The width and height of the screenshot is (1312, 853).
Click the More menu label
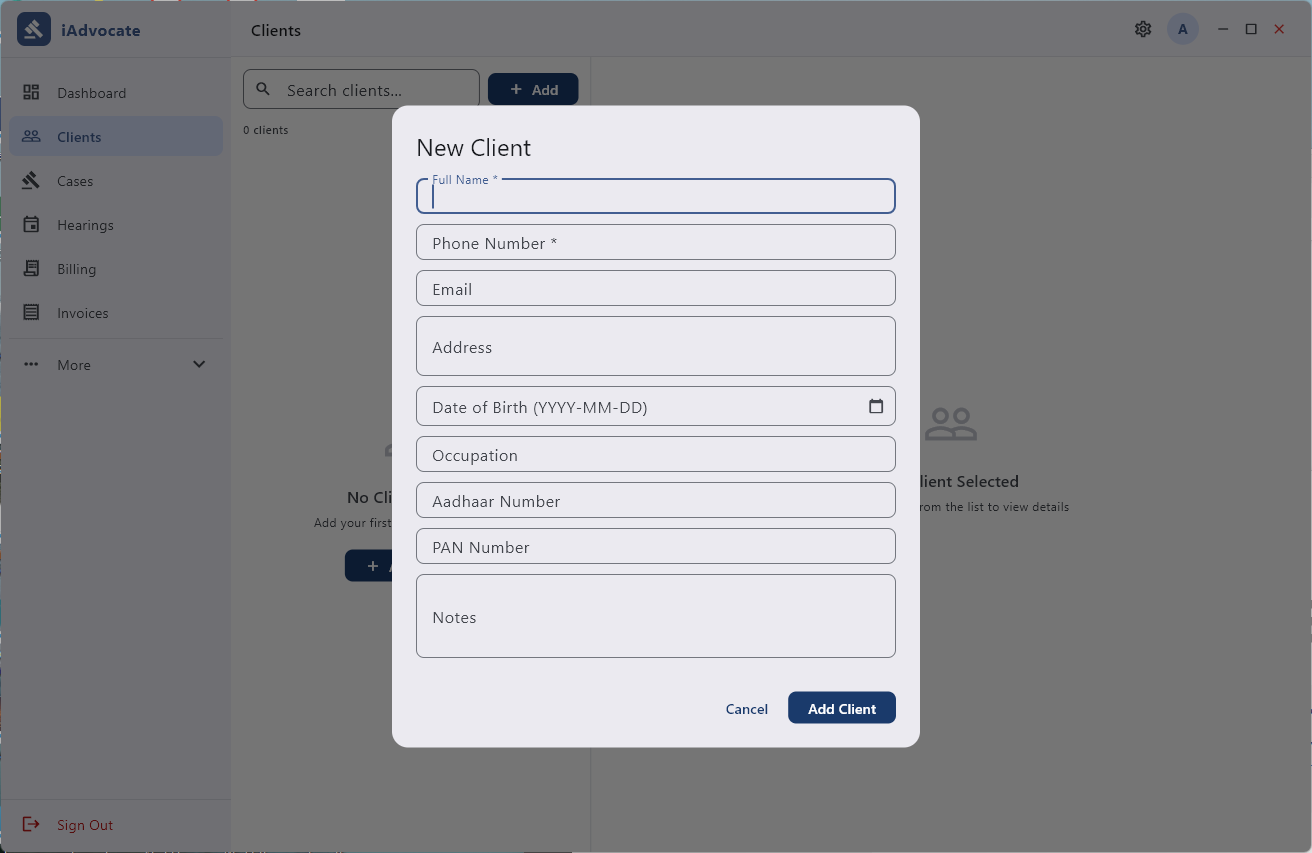click(x=74, y=365)
